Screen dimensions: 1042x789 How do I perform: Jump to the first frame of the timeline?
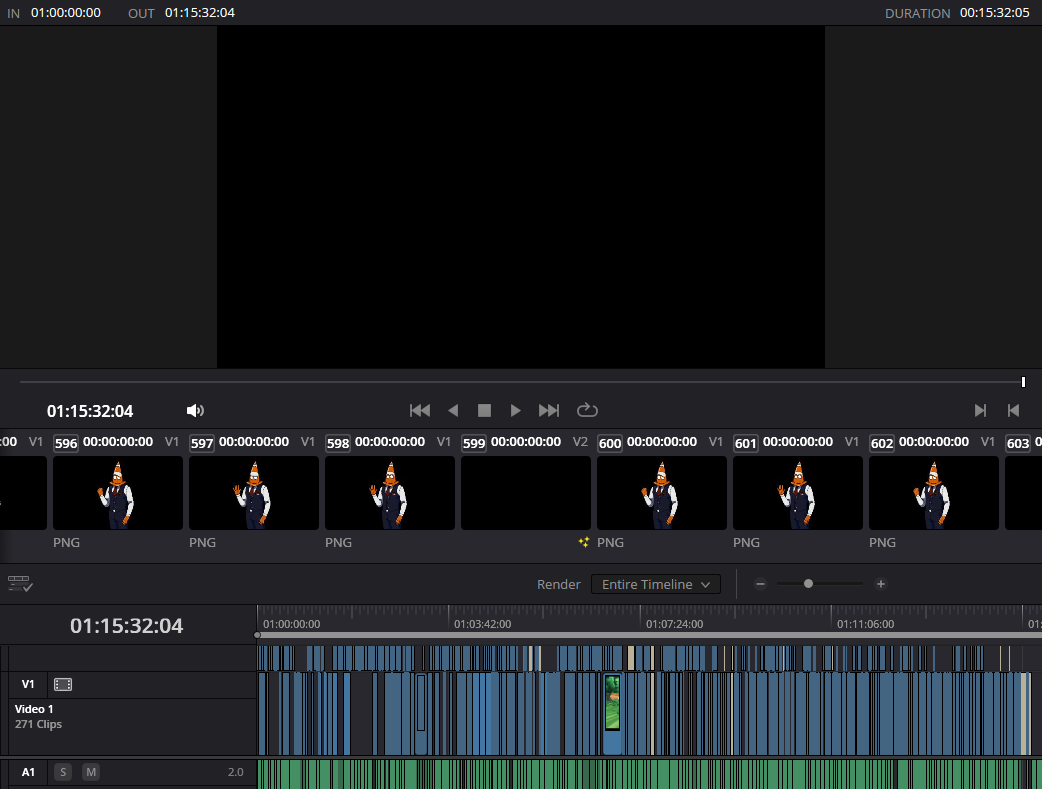419,410
